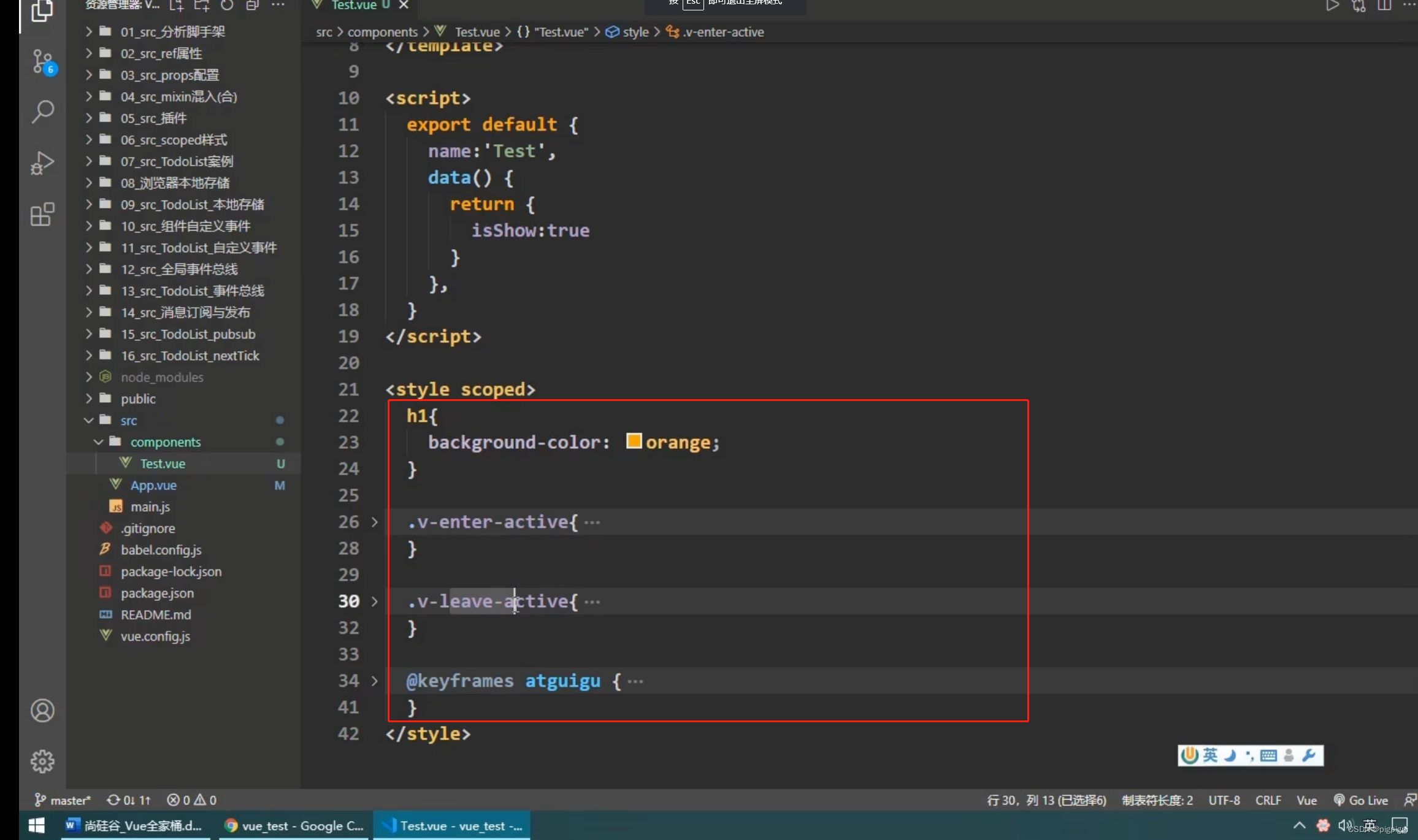Open IME soft keyboard icon

[x=1268, y=755]
